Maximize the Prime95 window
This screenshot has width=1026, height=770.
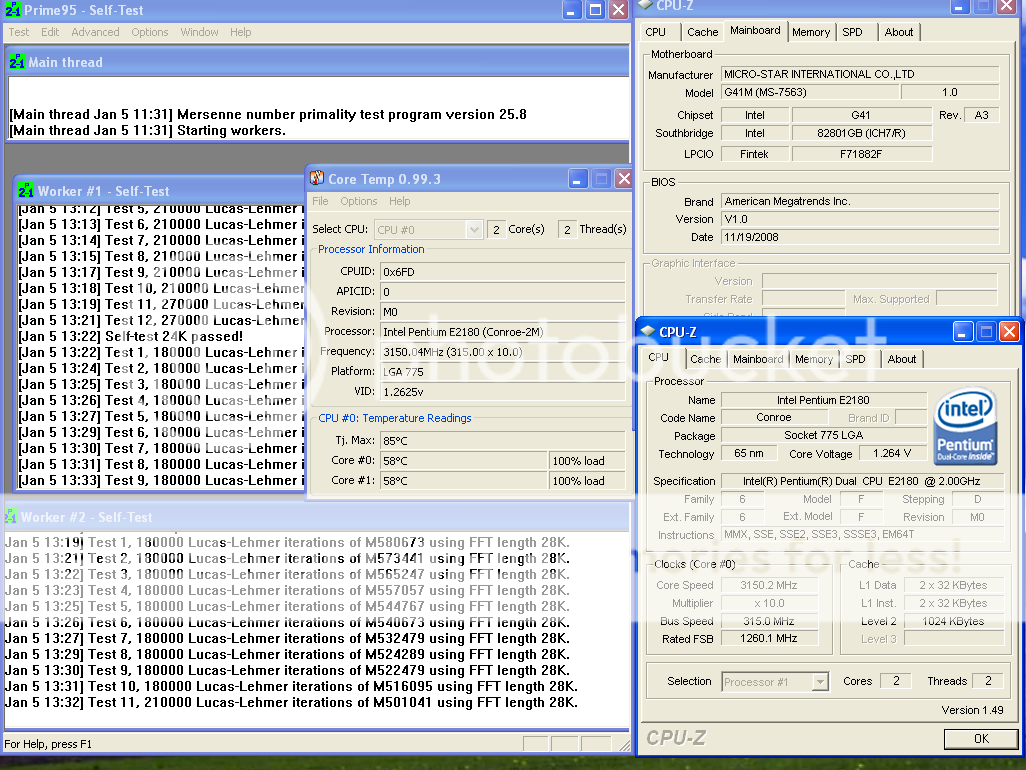pos(595,10)
